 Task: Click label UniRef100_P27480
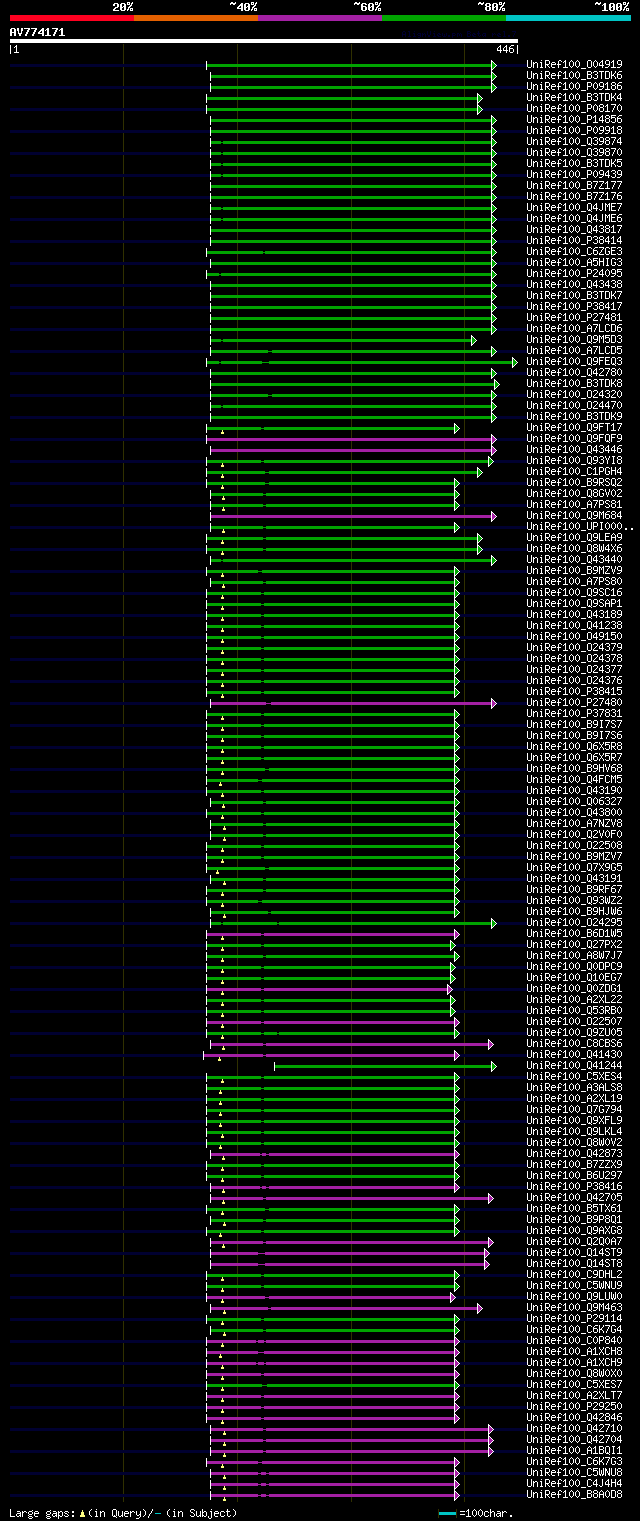[575, 703]
